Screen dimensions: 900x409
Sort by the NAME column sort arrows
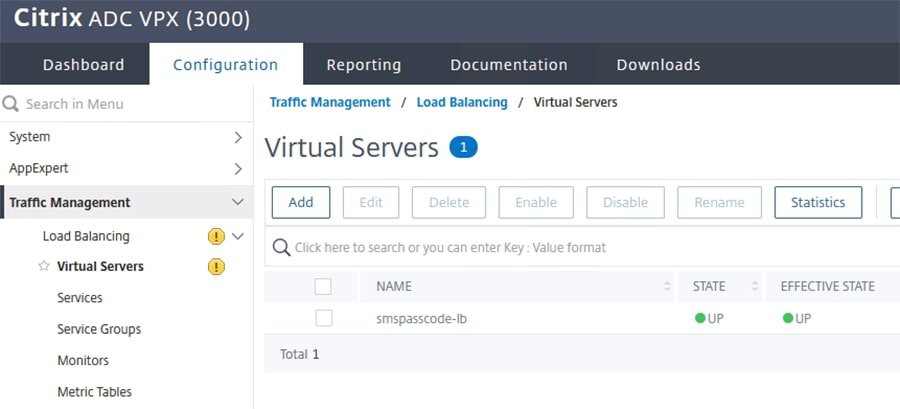click(x=667, y=287)
